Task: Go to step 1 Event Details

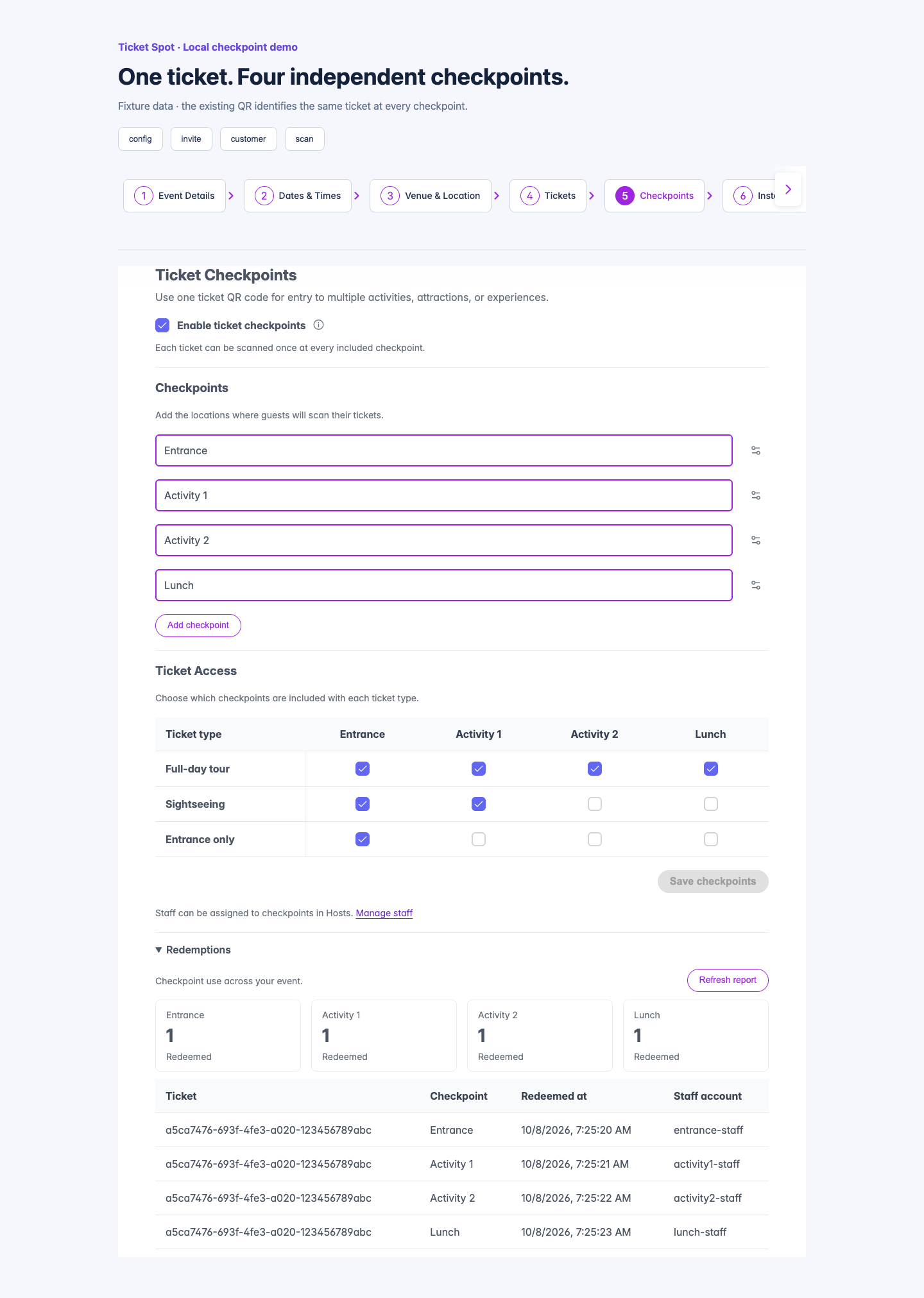Action: pyautogui.click(x=175, y=196)
